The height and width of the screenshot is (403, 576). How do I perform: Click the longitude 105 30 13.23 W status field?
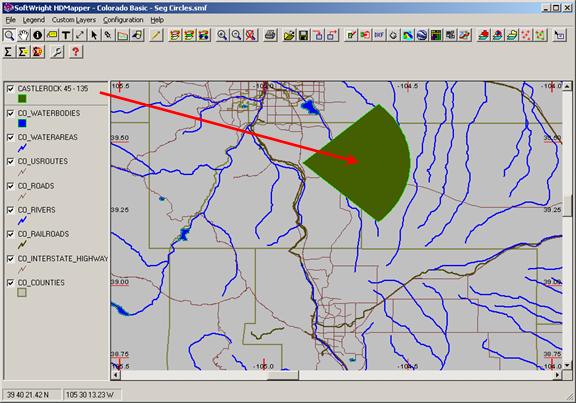tap(91, 395)
